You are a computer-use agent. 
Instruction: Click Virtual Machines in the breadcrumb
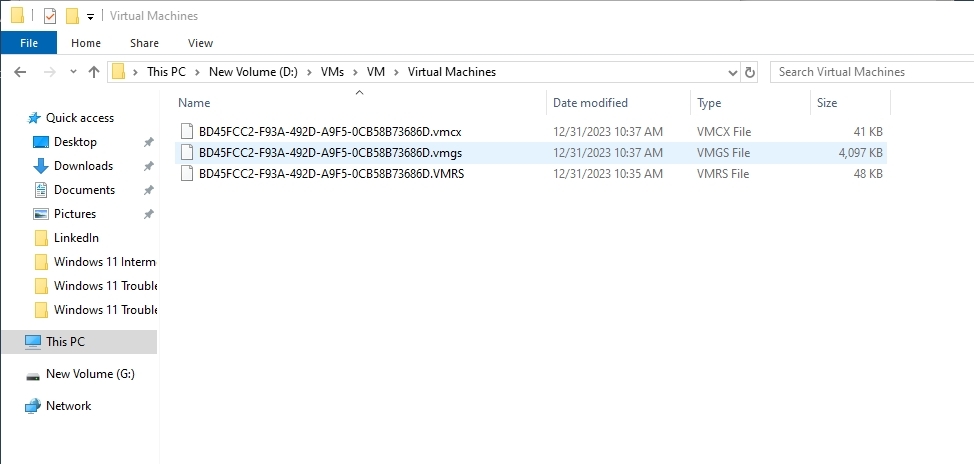[x=452, y=72]
